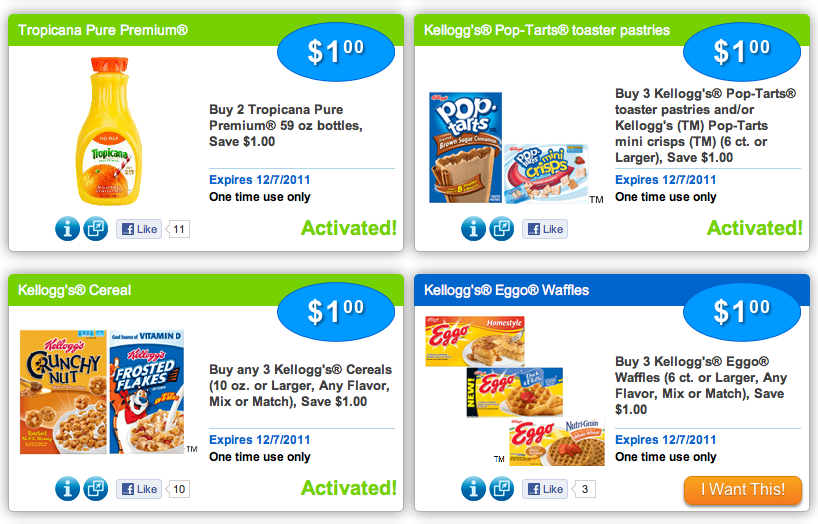Screen dimensions: 818x524
Task: Click the Crunchy Nut cereal box image
Action: coord(61,392)
